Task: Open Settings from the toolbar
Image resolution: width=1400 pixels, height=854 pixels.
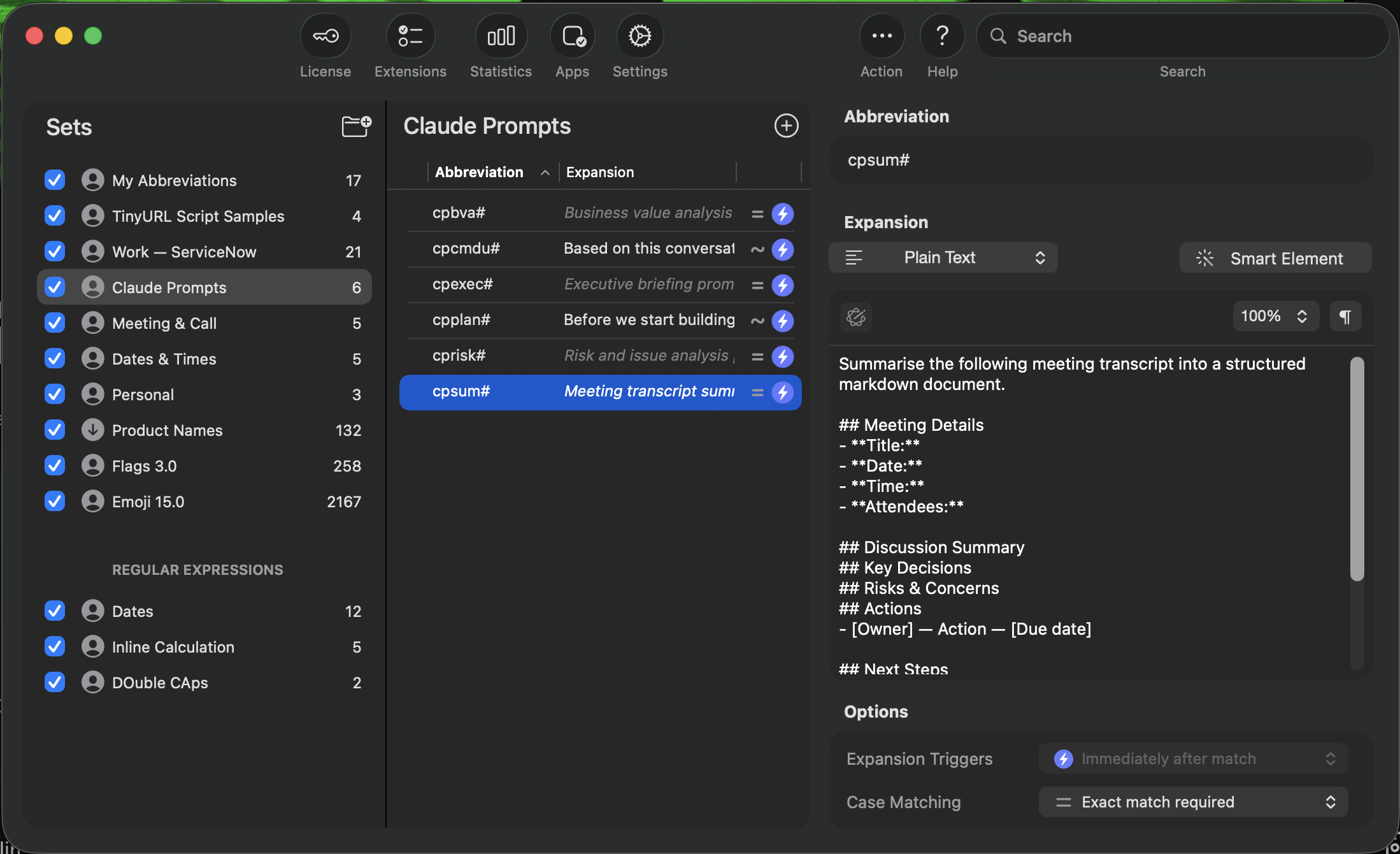Action: pos(639,36)
